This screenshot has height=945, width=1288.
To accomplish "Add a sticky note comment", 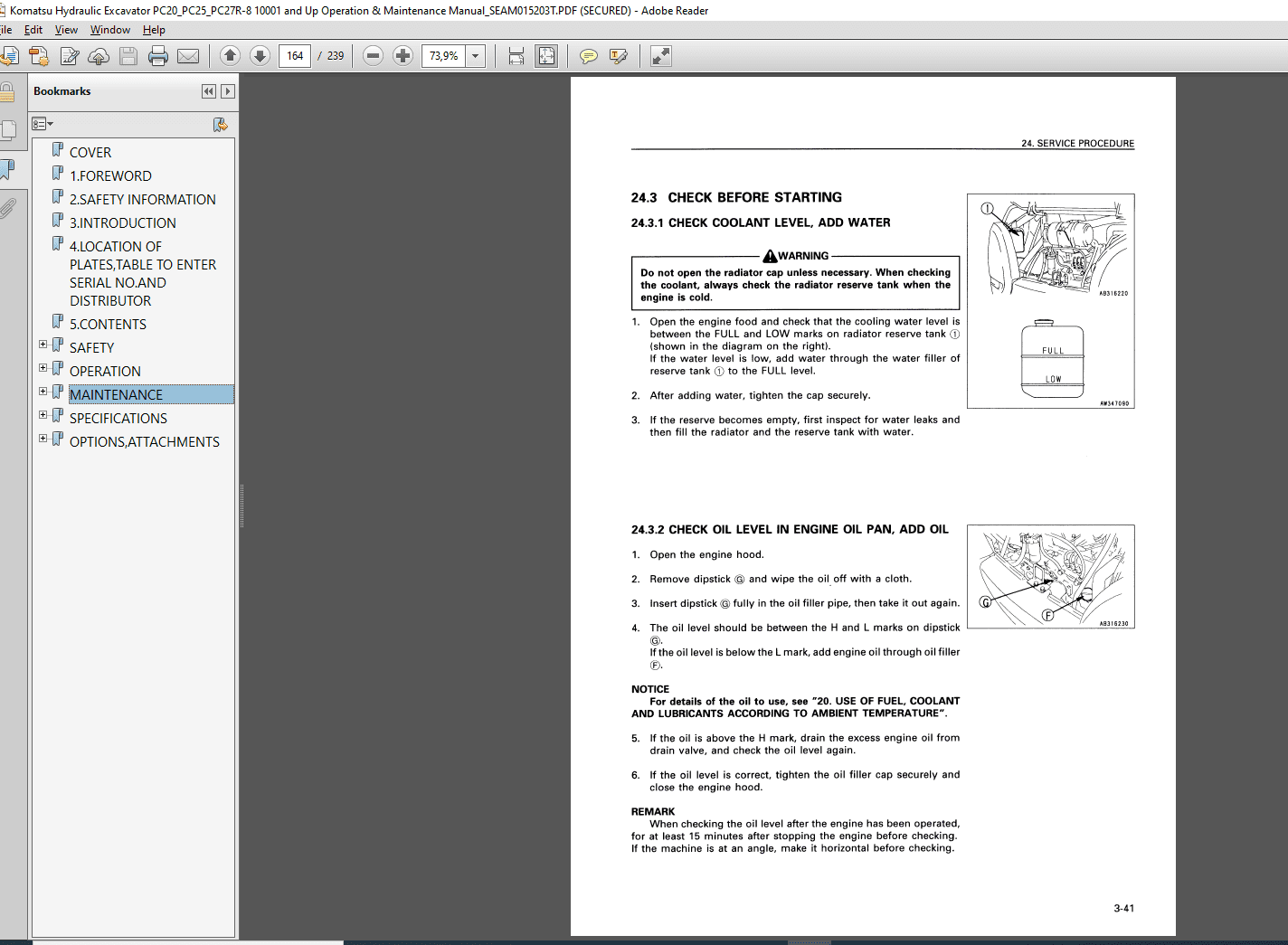I will pos(589,56).
